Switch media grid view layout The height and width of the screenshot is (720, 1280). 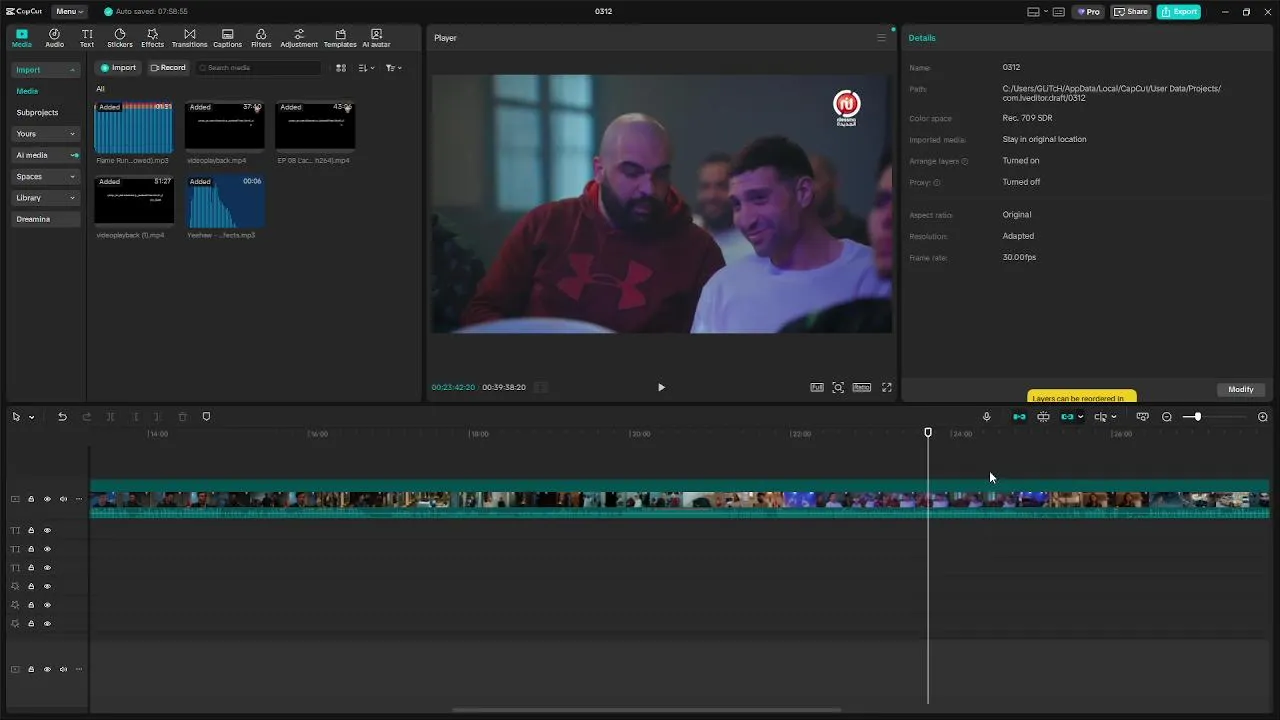(x=341, y=68)
